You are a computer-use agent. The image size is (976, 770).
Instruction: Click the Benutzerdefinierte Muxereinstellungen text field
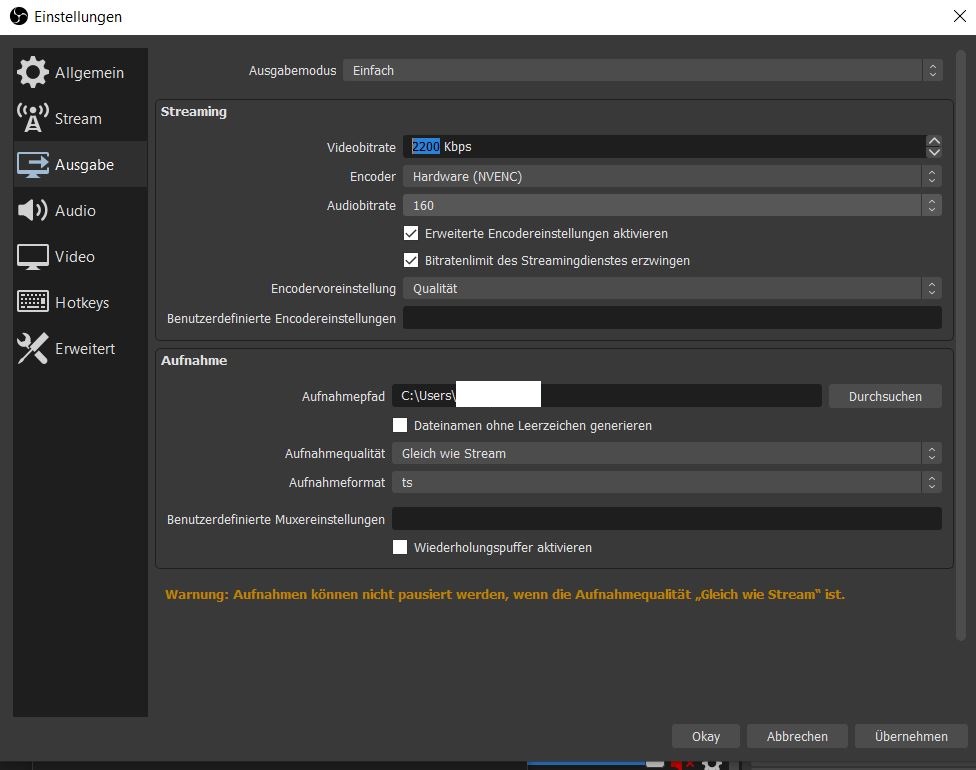click(666, 518)
